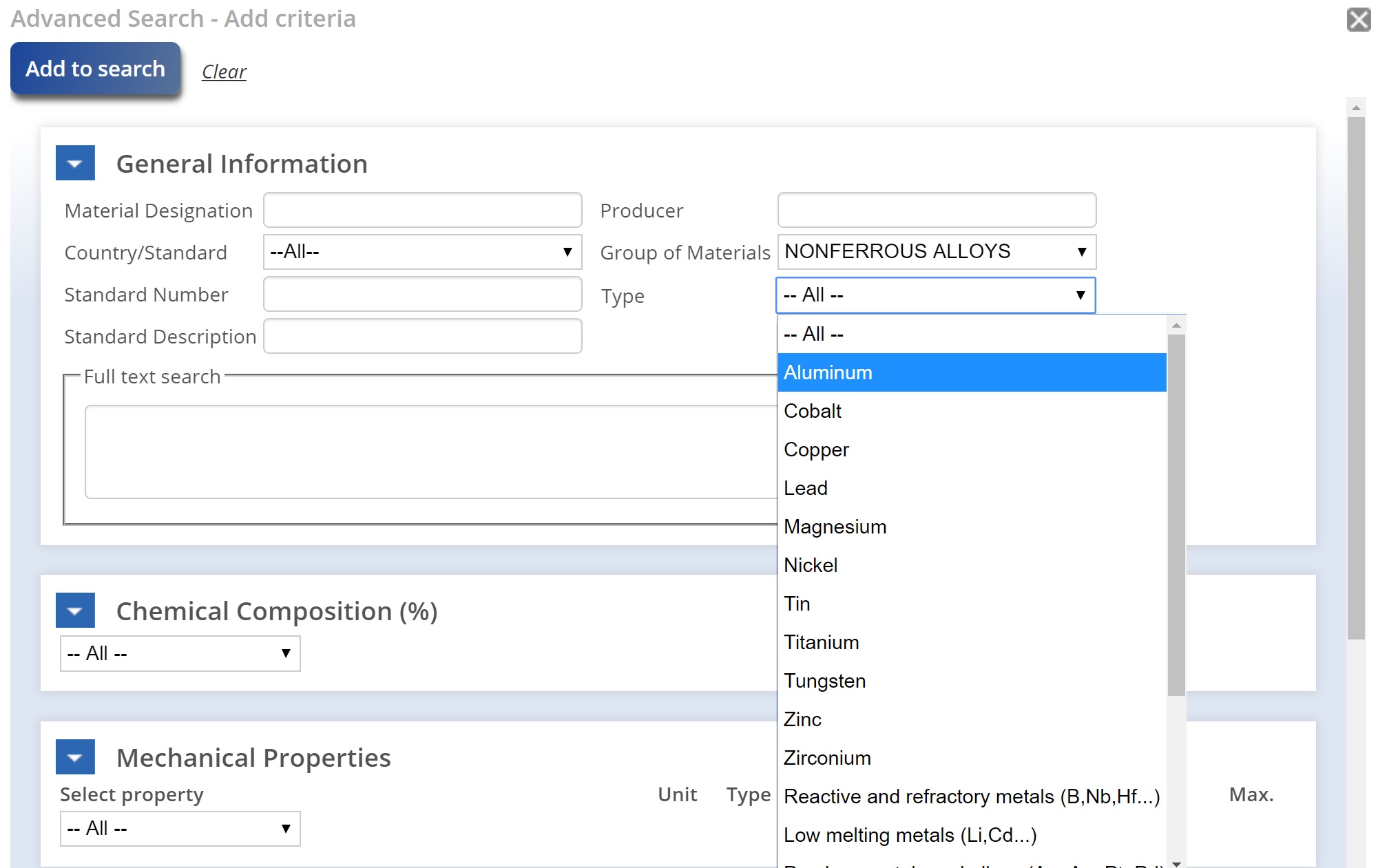Choose Copper in the Type list
This screenshot has height=868, width=1378.
pos(971,449)
